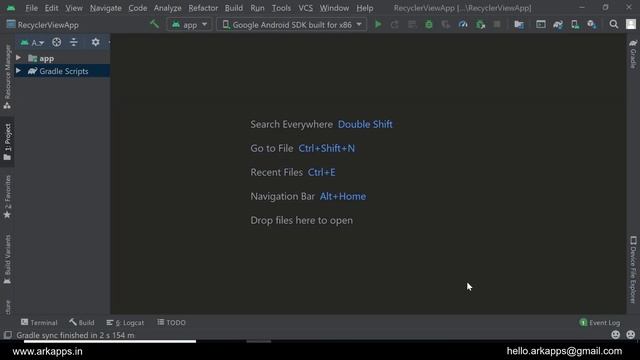Open Project Structure icon
This screenshot has width=640, height=360.
pos(519,24)
